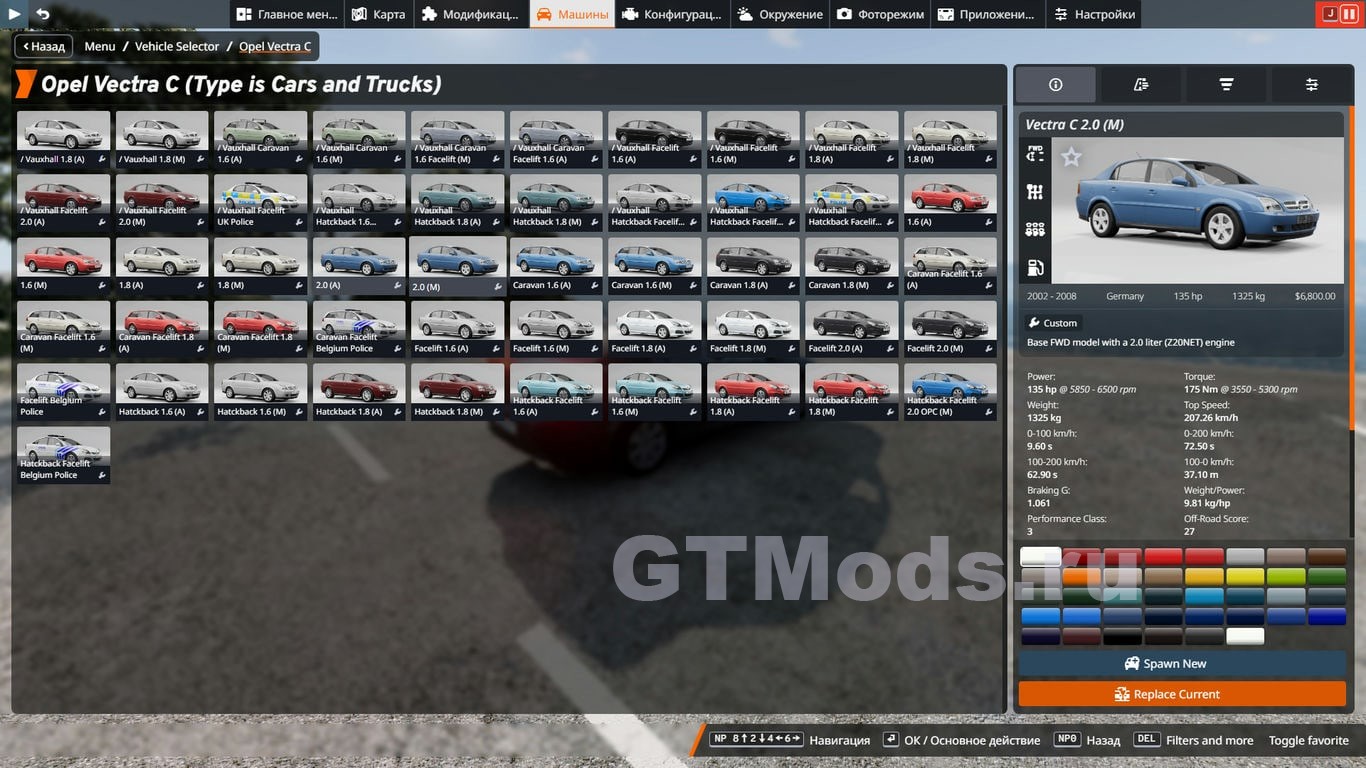This screenshot has height=768, width=1366.
Task: Click Vehicle Selector in the breadcrumb
Action: pos(177,46)
